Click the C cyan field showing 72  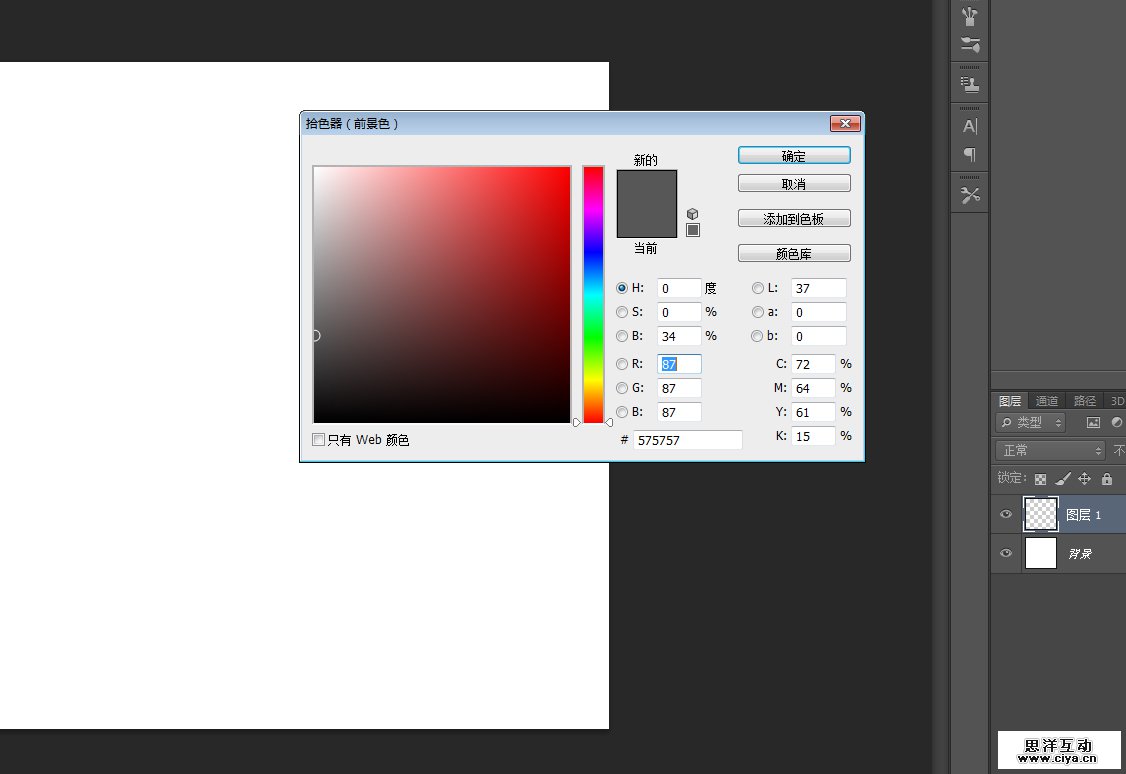pyautogui.click(x=813, y=364)
